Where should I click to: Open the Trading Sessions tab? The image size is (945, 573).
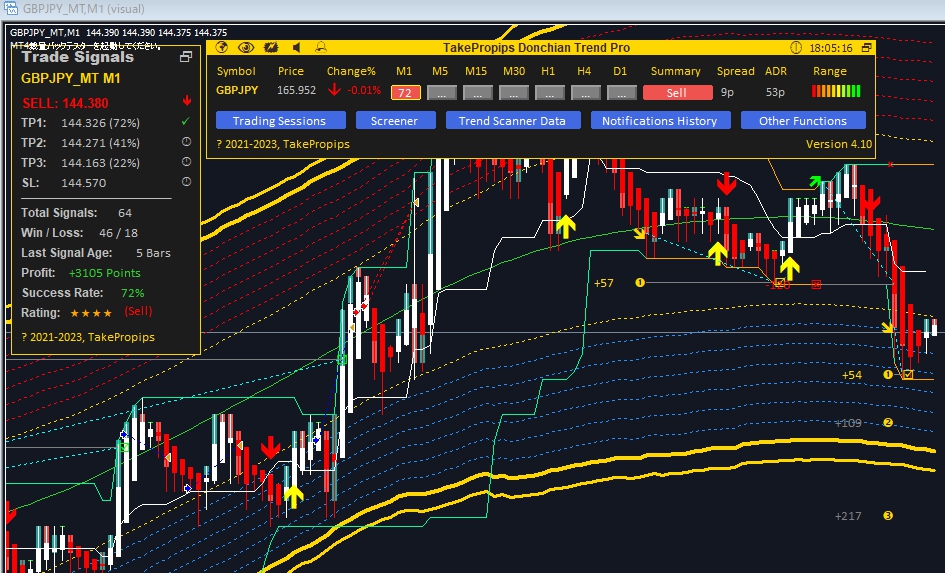tap(281, 121)
